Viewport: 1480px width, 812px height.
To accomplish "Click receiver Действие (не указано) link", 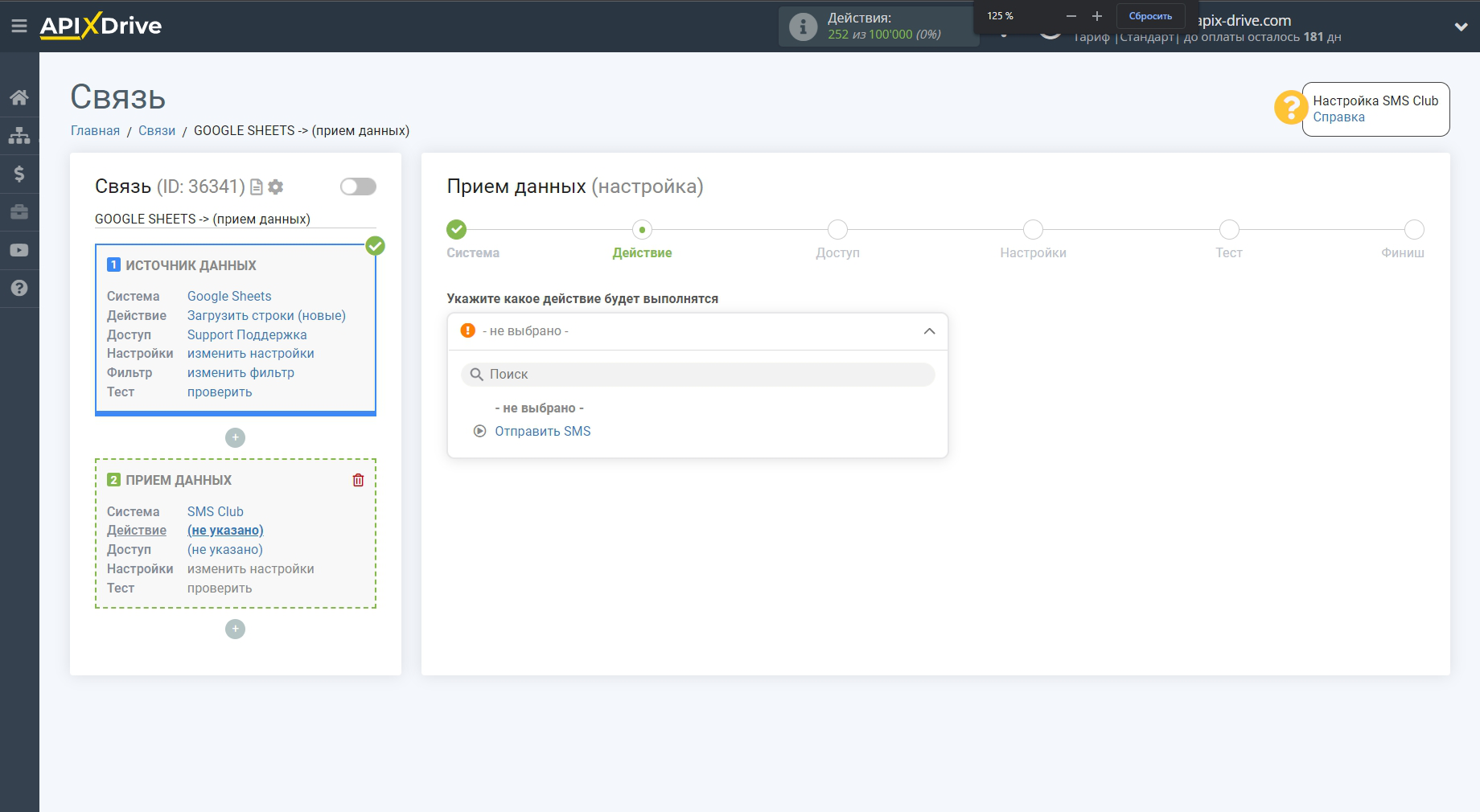I will (225, 531).
